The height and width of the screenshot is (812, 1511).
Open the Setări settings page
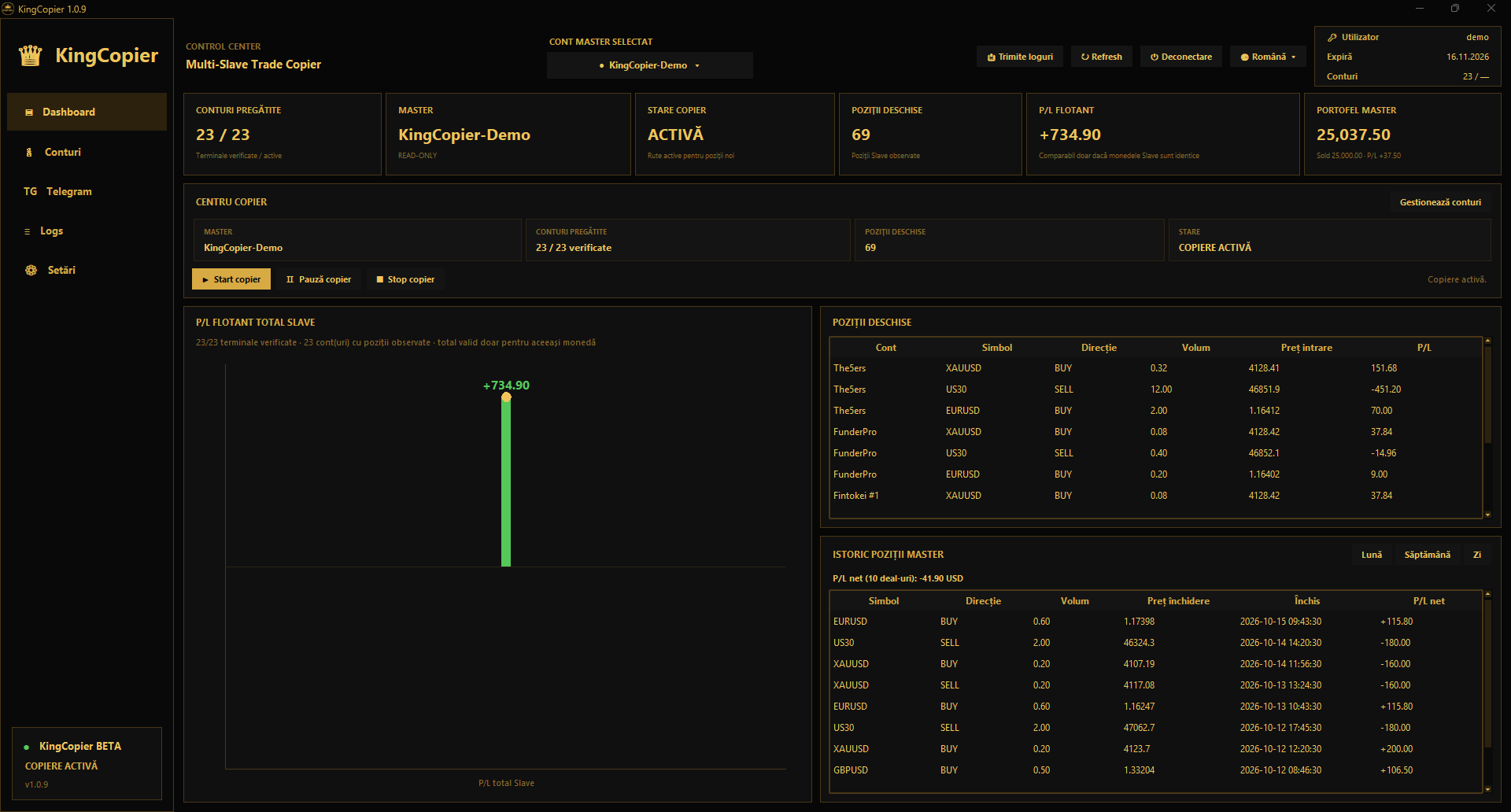pos(87,270)
